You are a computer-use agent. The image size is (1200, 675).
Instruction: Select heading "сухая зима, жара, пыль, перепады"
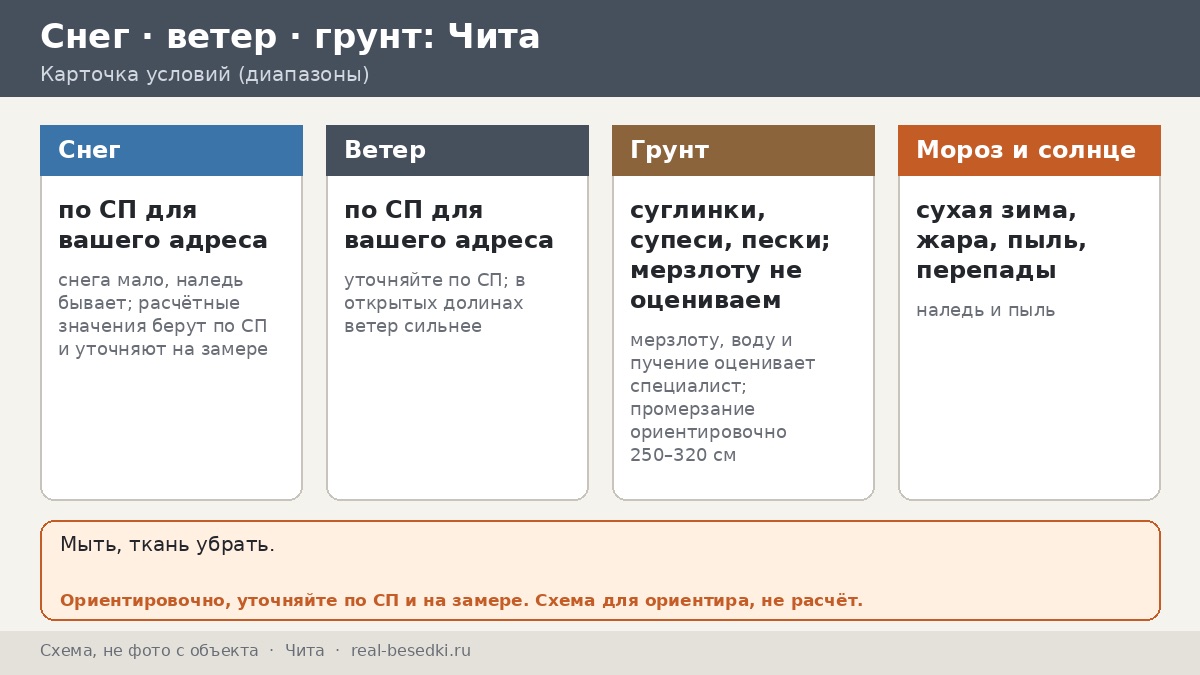1001,240
